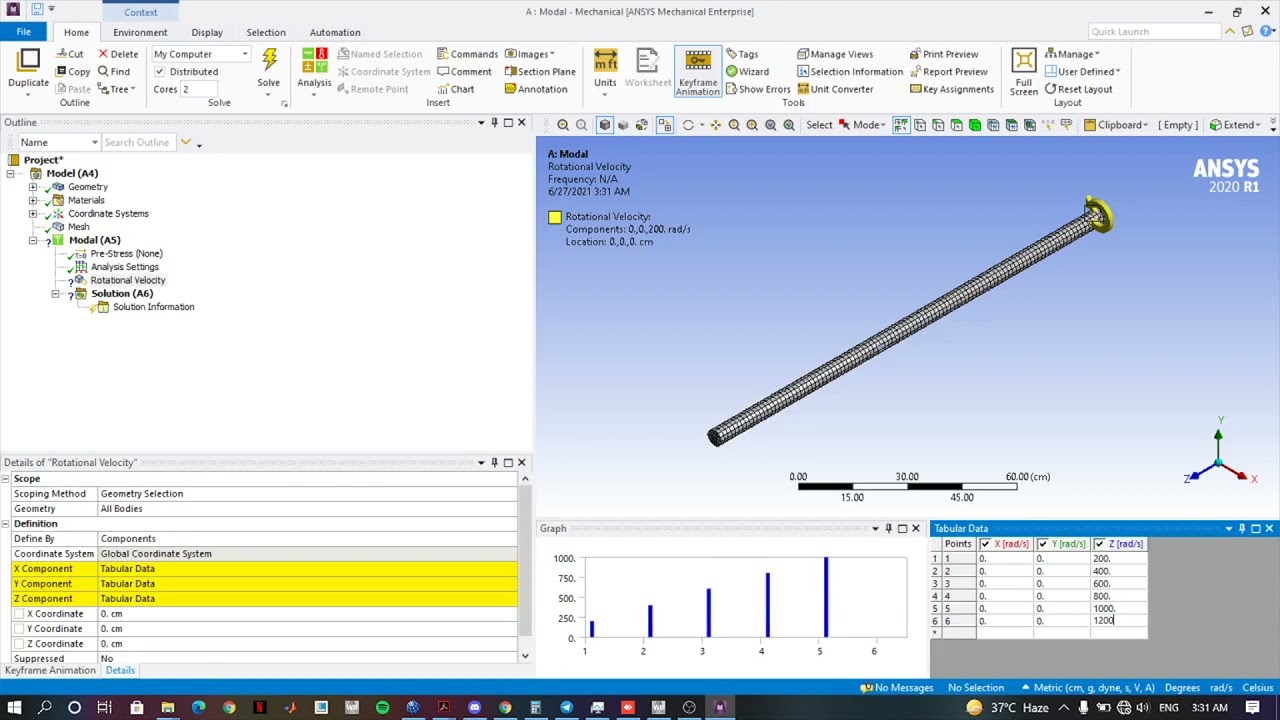
Task: Toggle X [rad/s] column checkbox in Tabular Data
Action: [985, 544]
